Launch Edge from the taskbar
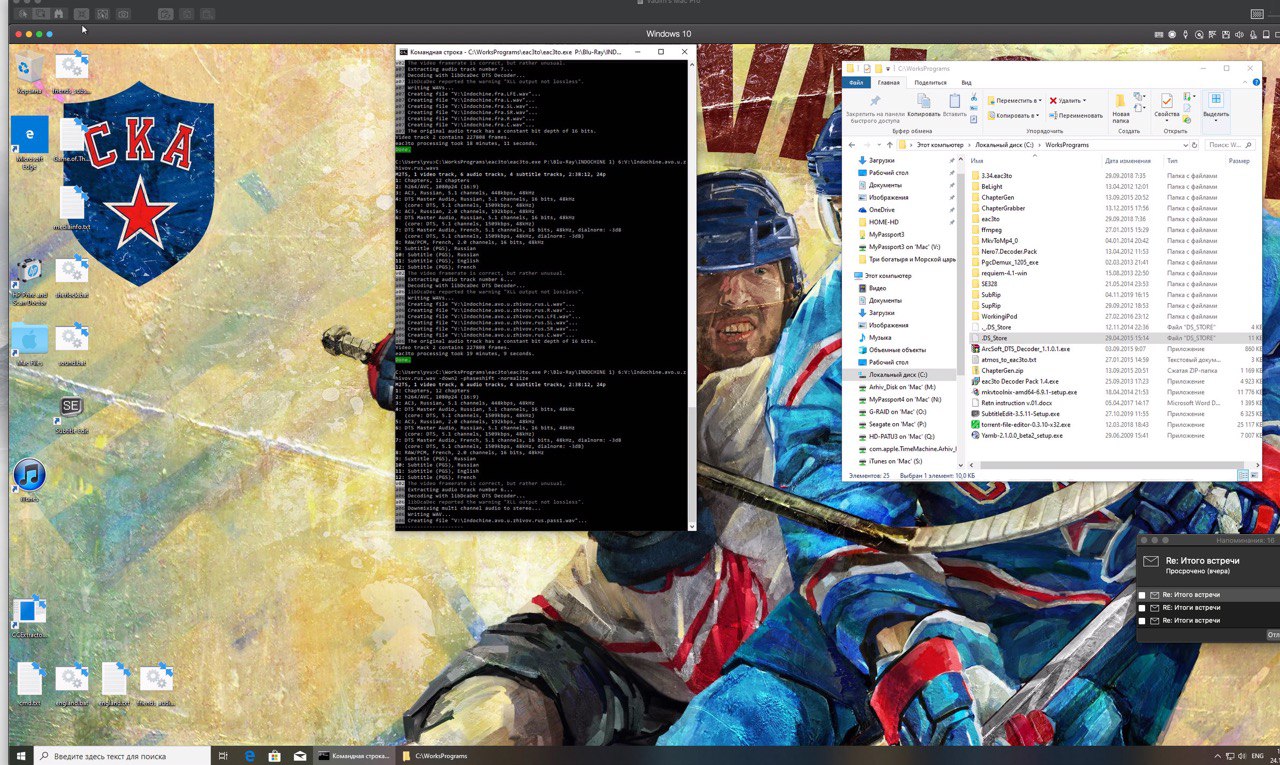Screen dimensions: 1280x765 [x=249, y=756]
